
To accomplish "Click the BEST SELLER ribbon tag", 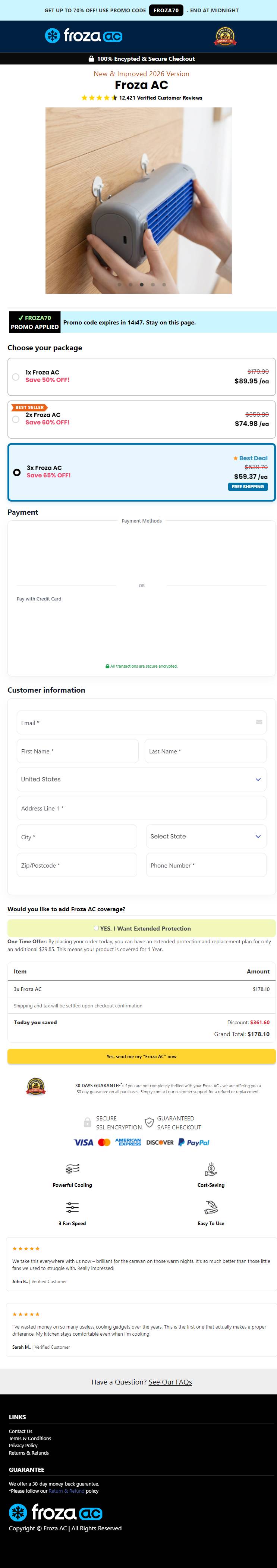I will (30, 407).
